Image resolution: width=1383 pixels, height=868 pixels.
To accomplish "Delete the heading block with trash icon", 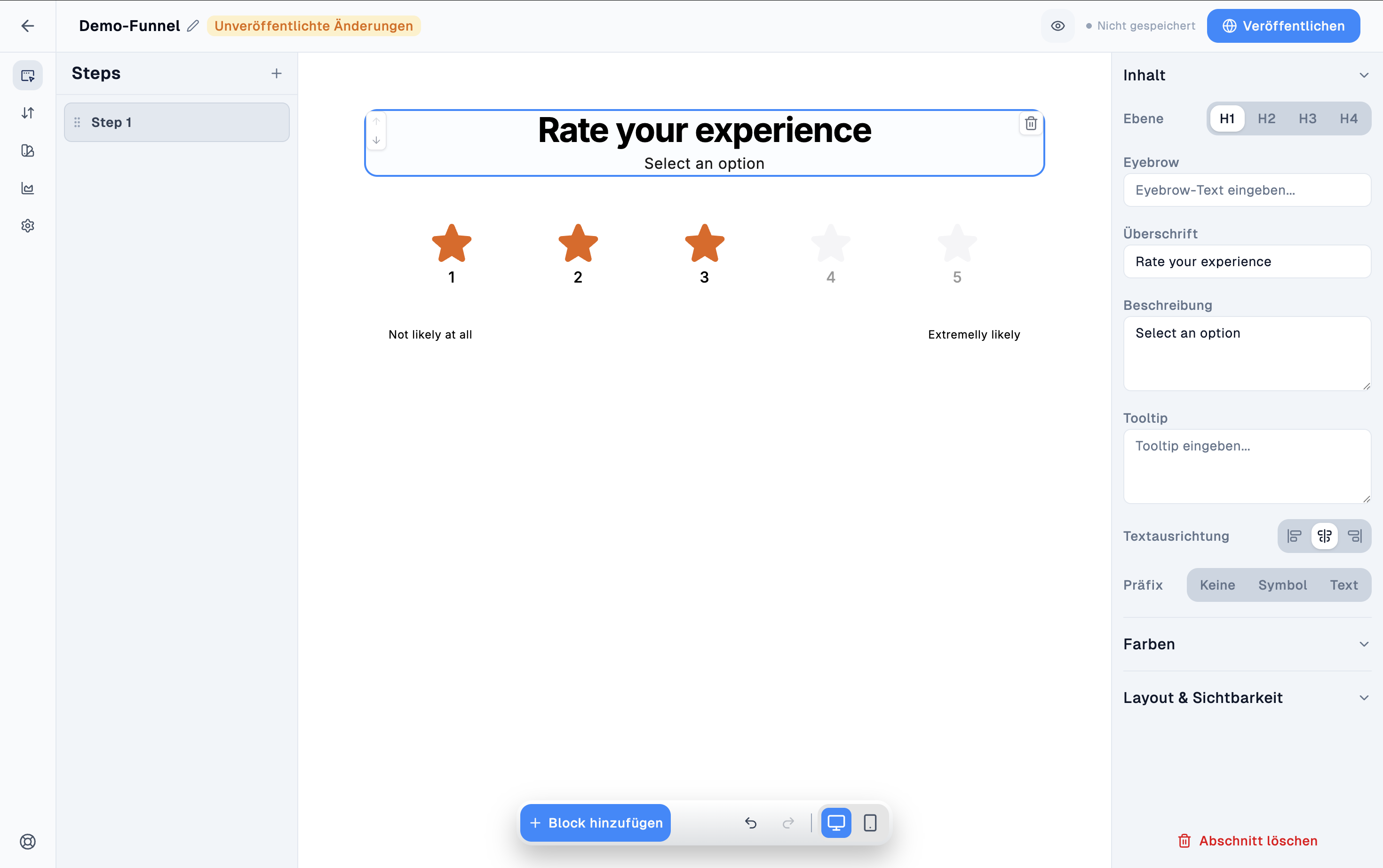I will click(1031, 123).
